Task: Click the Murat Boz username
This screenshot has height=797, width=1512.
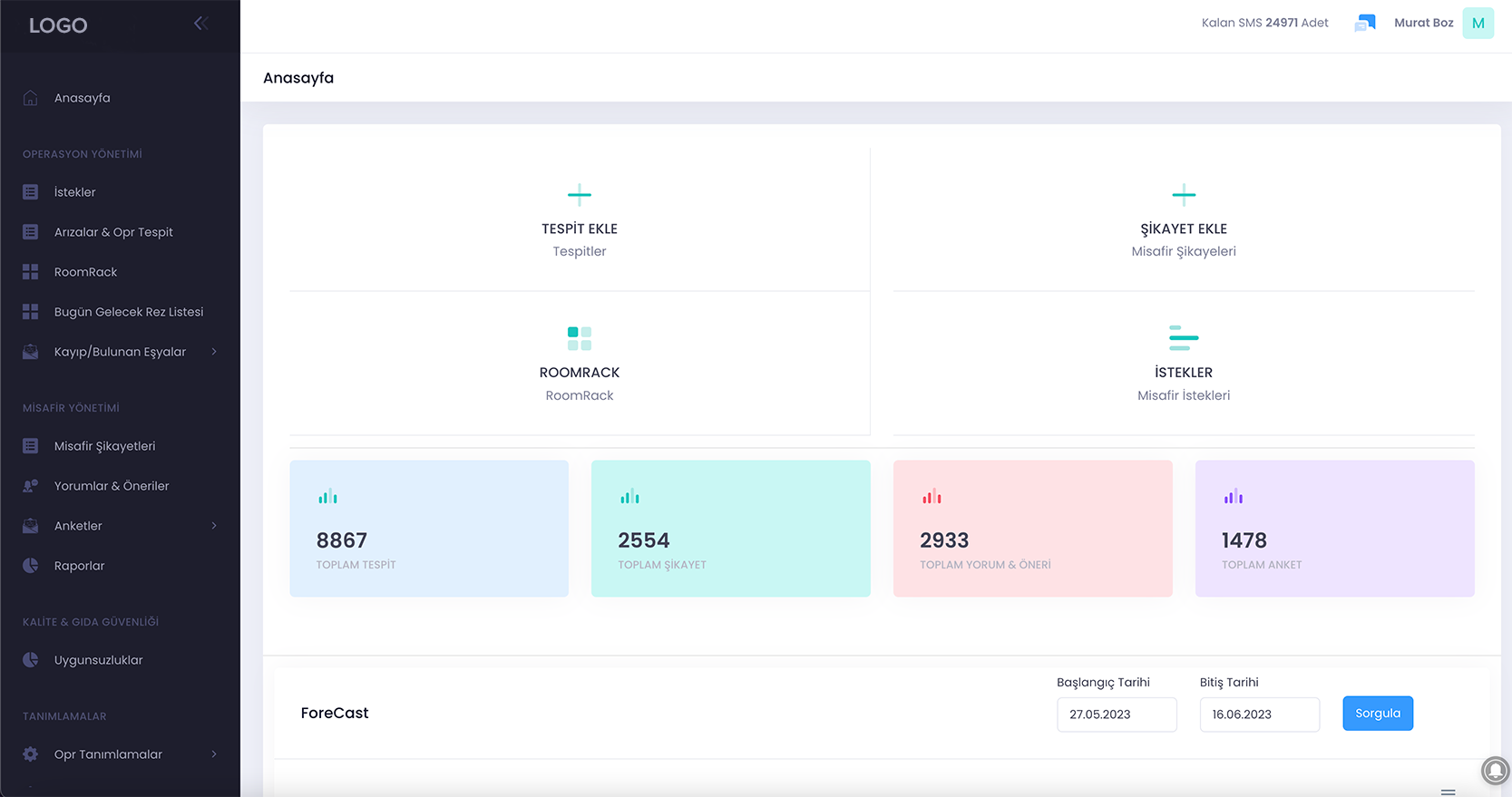Action: click(x=1424, y=23)
